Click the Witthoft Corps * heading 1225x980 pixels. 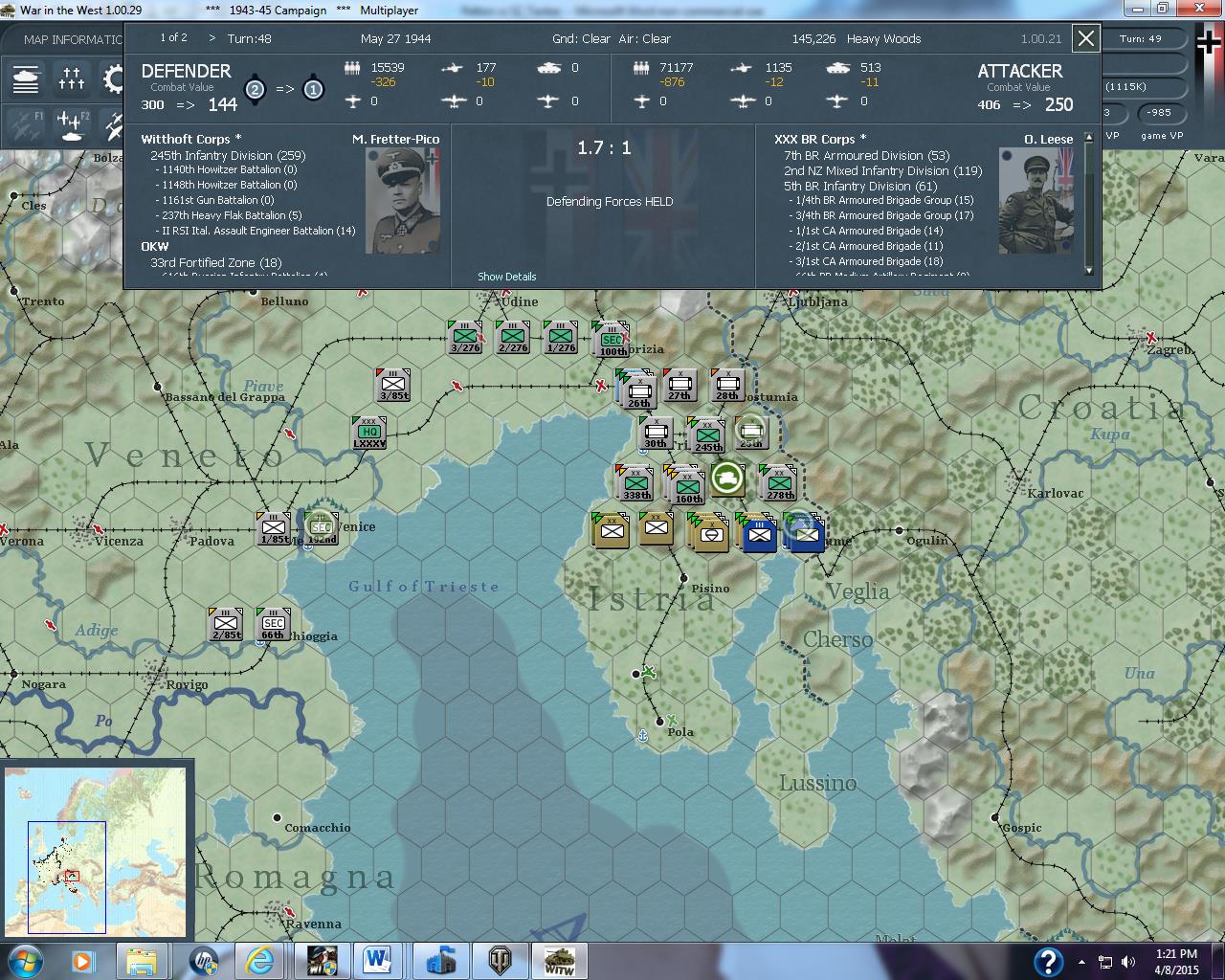click(x=191, y=139)
